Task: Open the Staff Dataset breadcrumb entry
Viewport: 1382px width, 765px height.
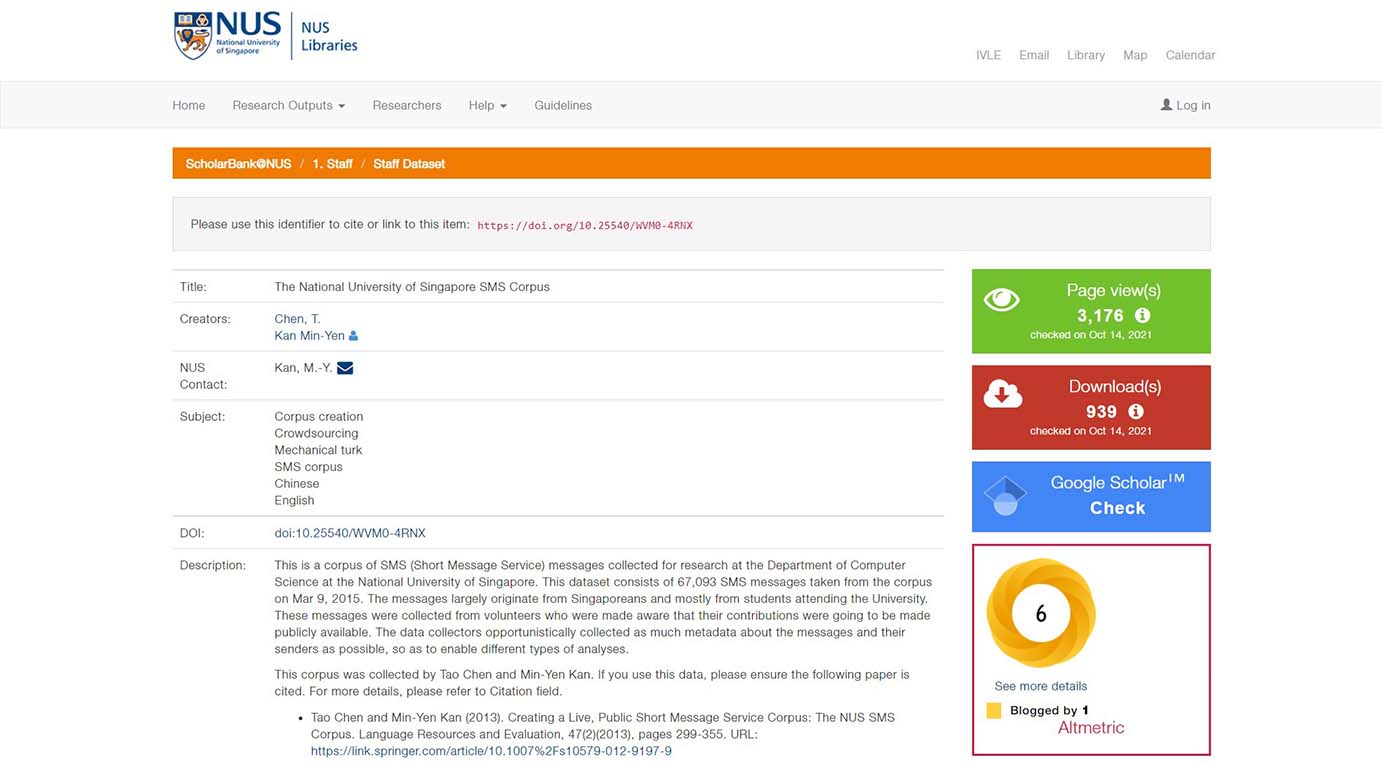Action: pyautogui.click(x=408, y=163)
